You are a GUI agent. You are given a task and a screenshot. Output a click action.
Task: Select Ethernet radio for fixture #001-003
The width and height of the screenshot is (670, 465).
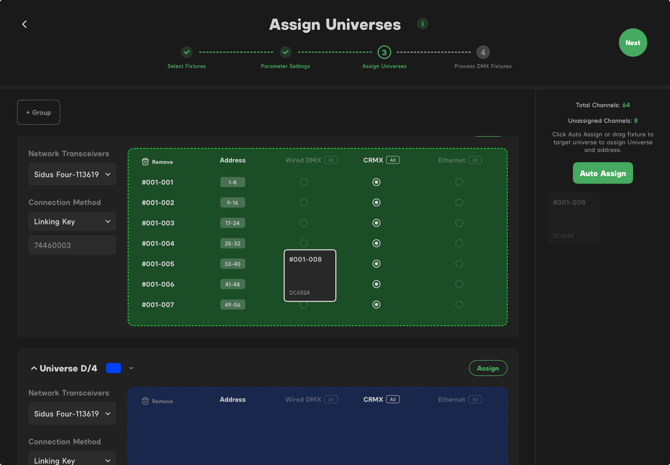[x=459, y=223]
